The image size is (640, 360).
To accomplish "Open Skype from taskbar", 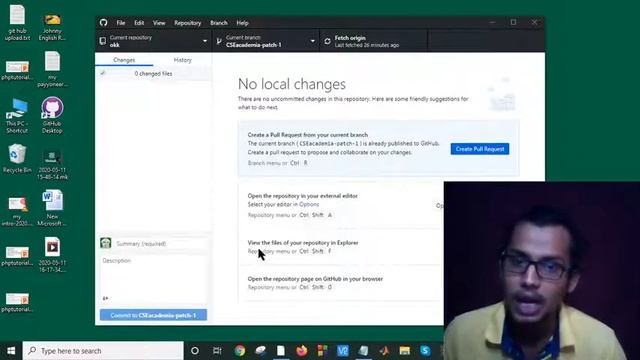I will [x=425, y=351].
